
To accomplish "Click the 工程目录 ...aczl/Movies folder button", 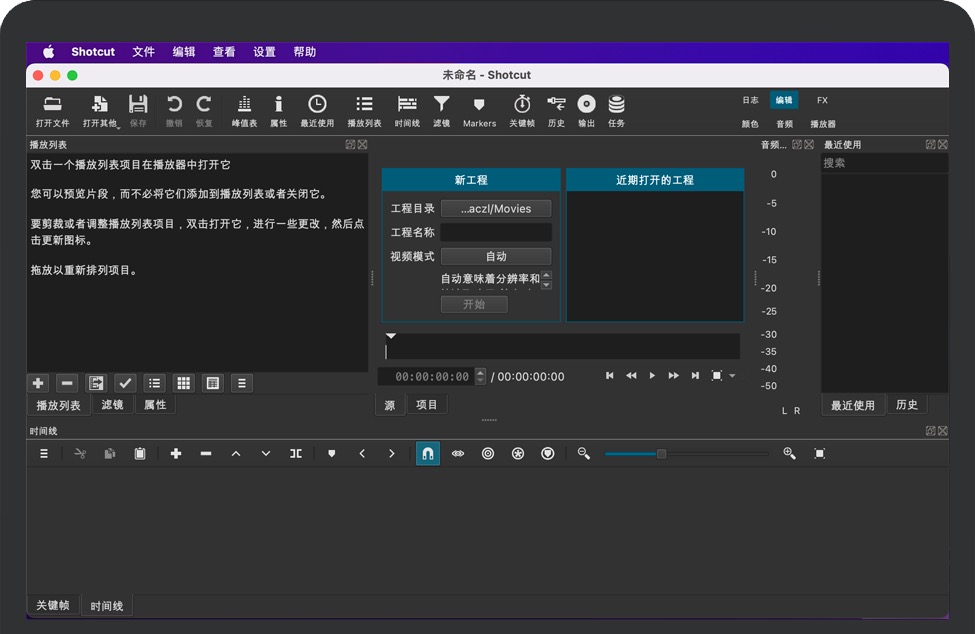I will coord(496,209).
